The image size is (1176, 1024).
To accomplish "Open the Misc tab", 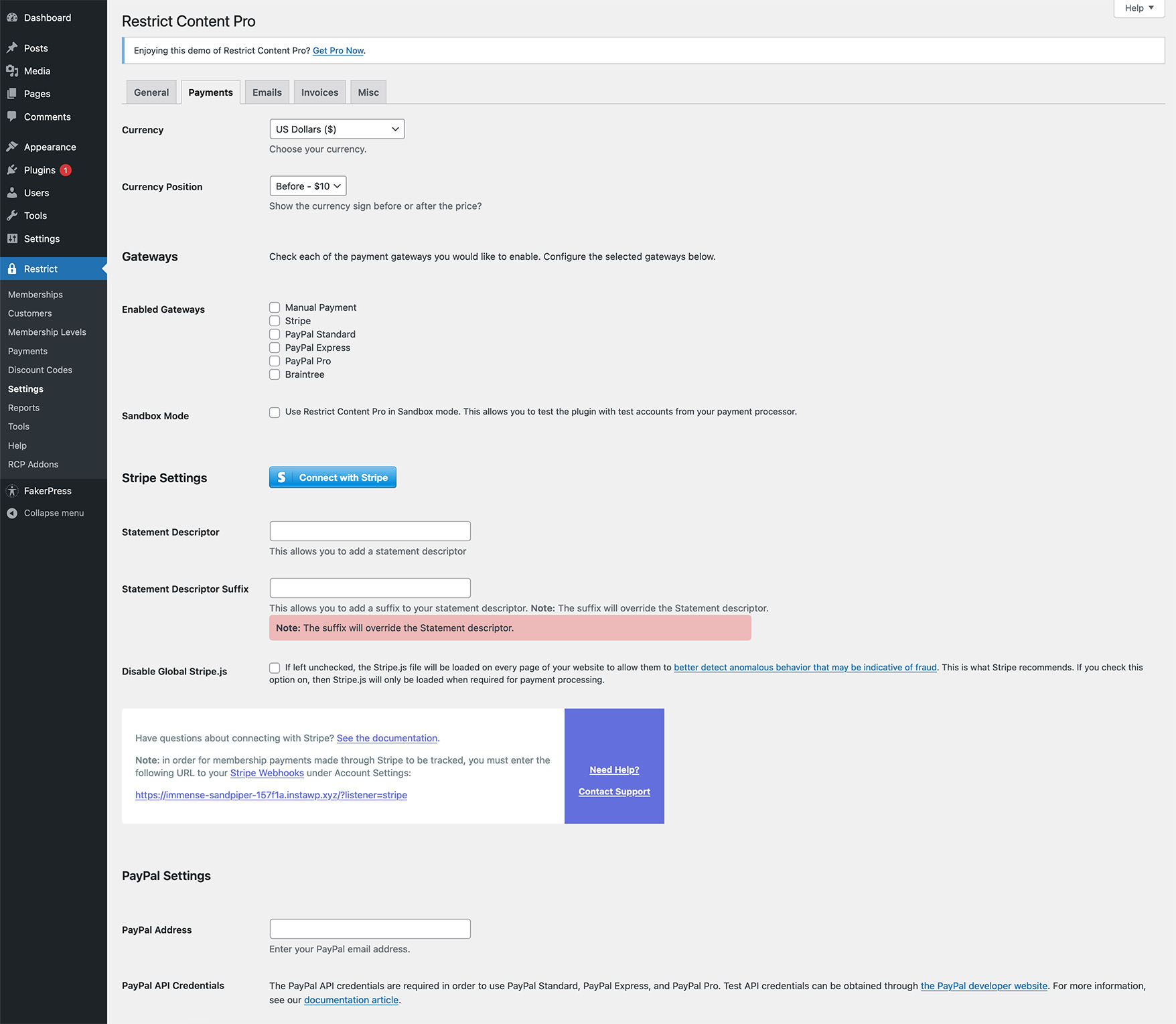I will coord(368,92).
